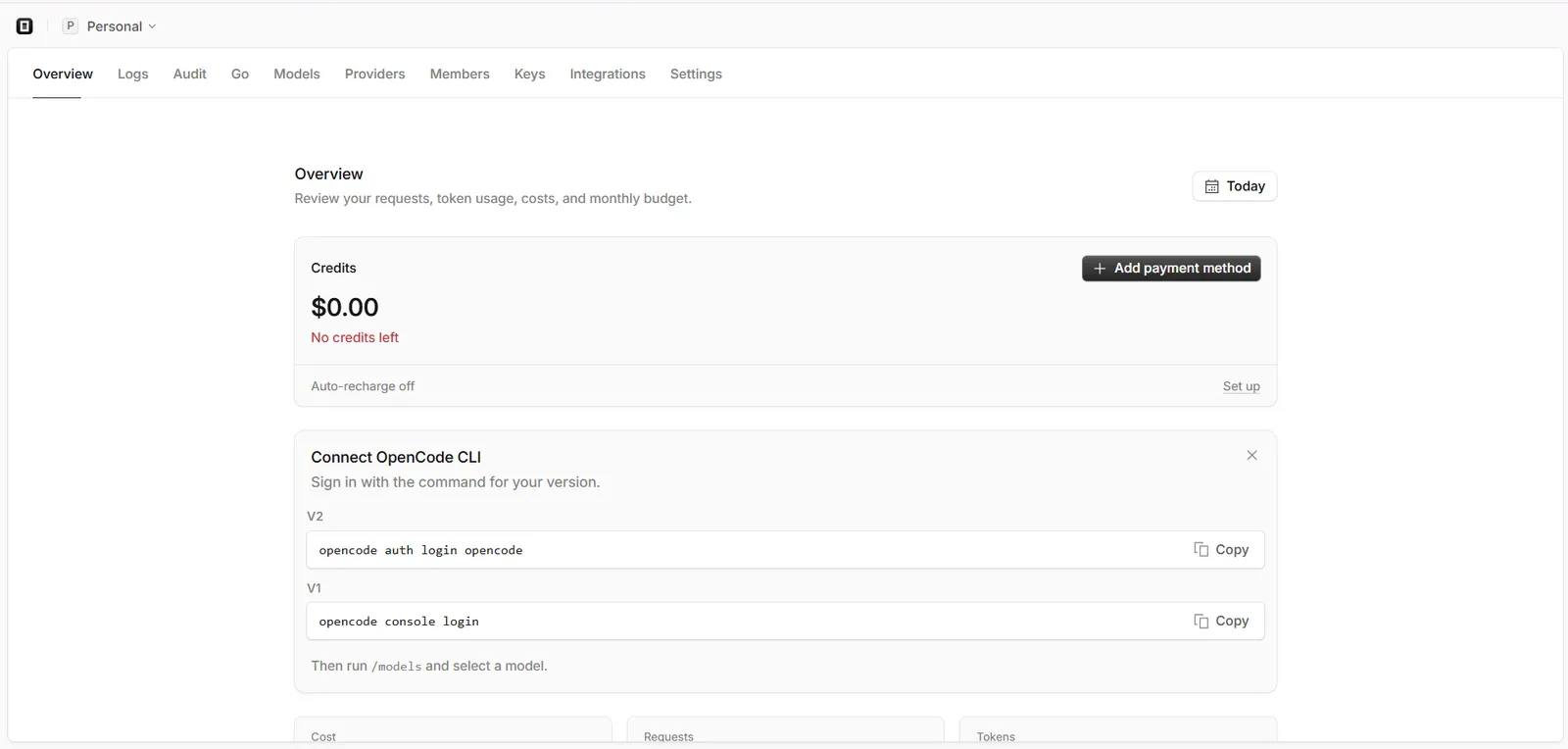Screen dimensions: 1568x749
Task: Copy the V1 opencode console login command
Action: pyautogui.click(x=1221, y=622)
